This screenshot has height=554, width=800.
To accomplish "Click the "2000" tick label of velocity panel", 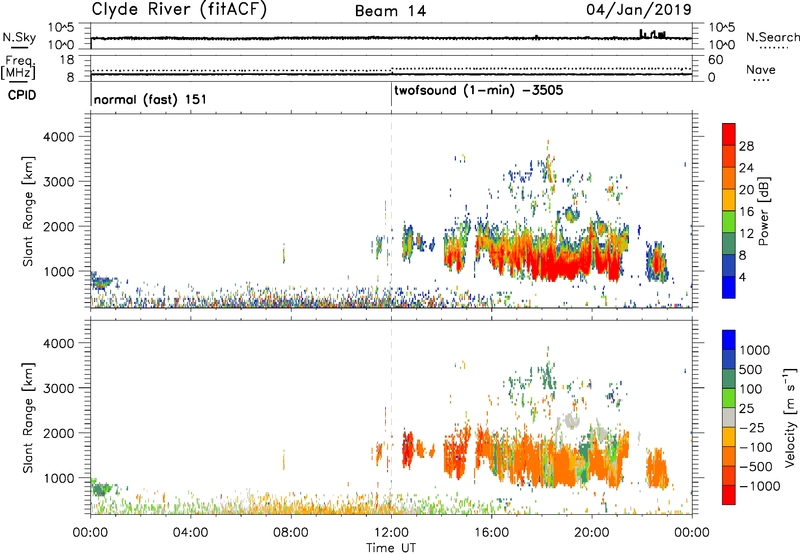I will click(59, 433).
